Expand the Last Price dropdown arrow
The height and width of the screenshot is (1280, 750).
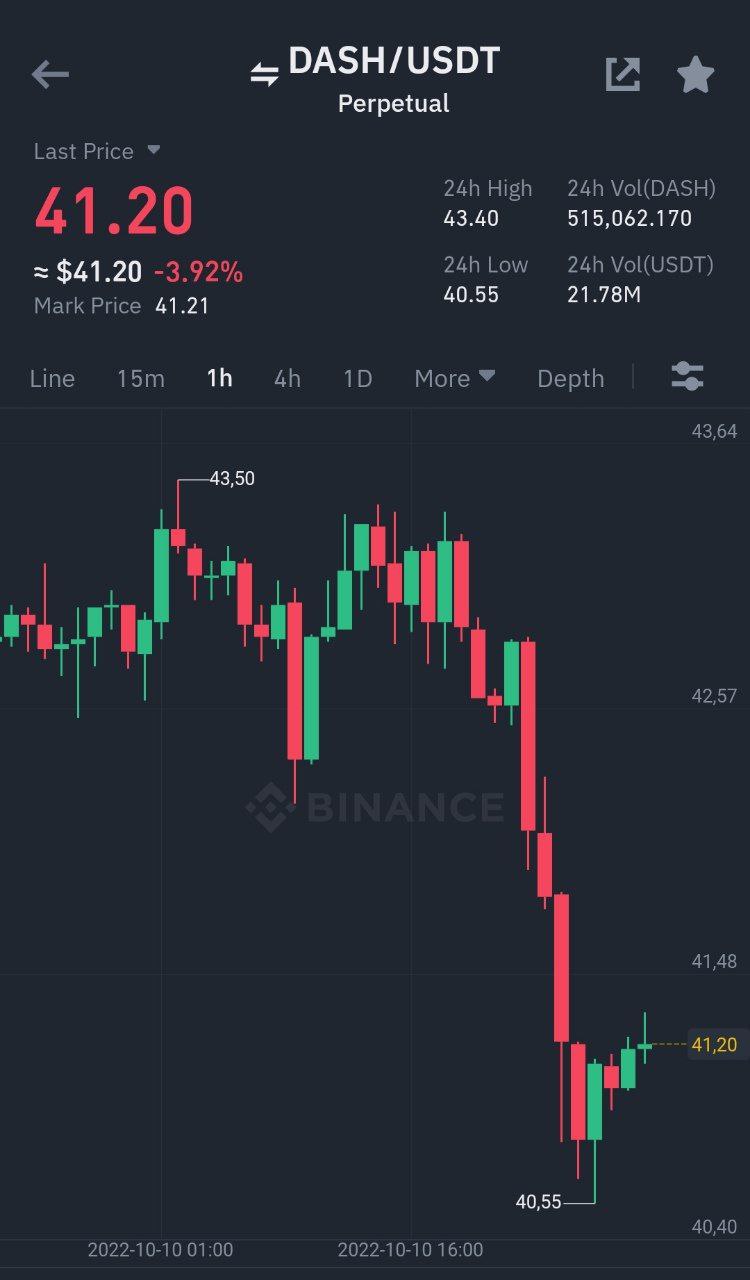(x=154, y=150)
